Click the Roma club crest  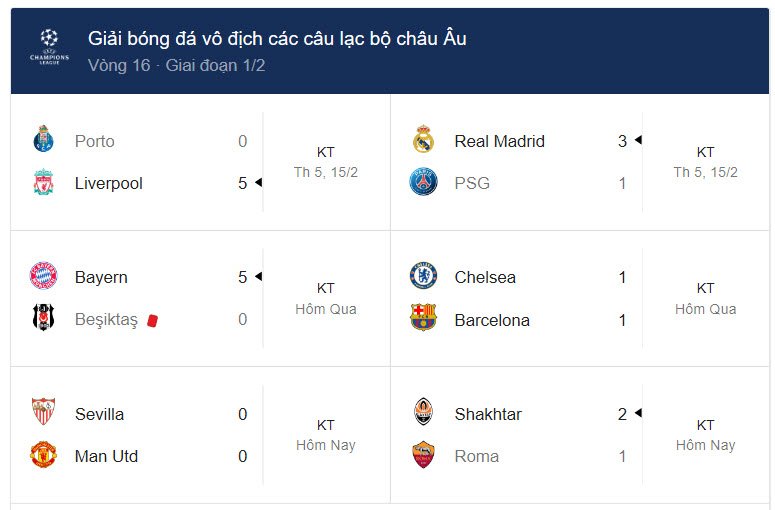click(424, 454)
